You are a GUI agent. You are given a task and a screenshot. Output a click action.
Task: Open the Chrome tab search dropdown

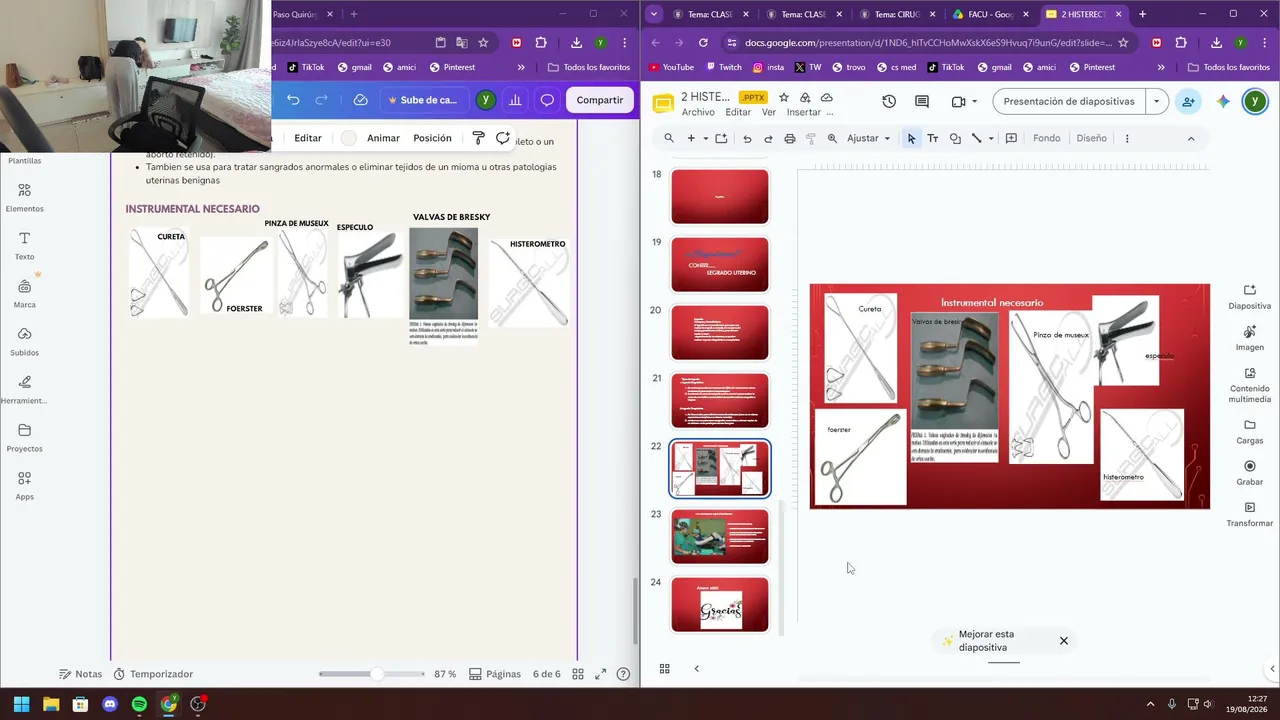coord(653,14)
